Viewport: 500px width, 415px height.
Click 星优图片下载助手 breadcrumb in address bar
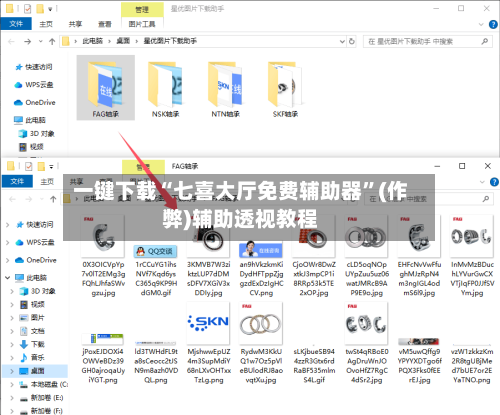[170, 41]
